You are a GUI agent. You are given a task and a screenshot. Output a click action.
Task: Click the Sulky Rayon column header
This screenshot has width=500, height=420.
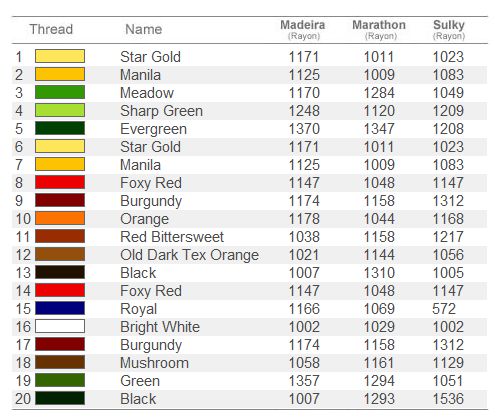[x=449, y=30]
